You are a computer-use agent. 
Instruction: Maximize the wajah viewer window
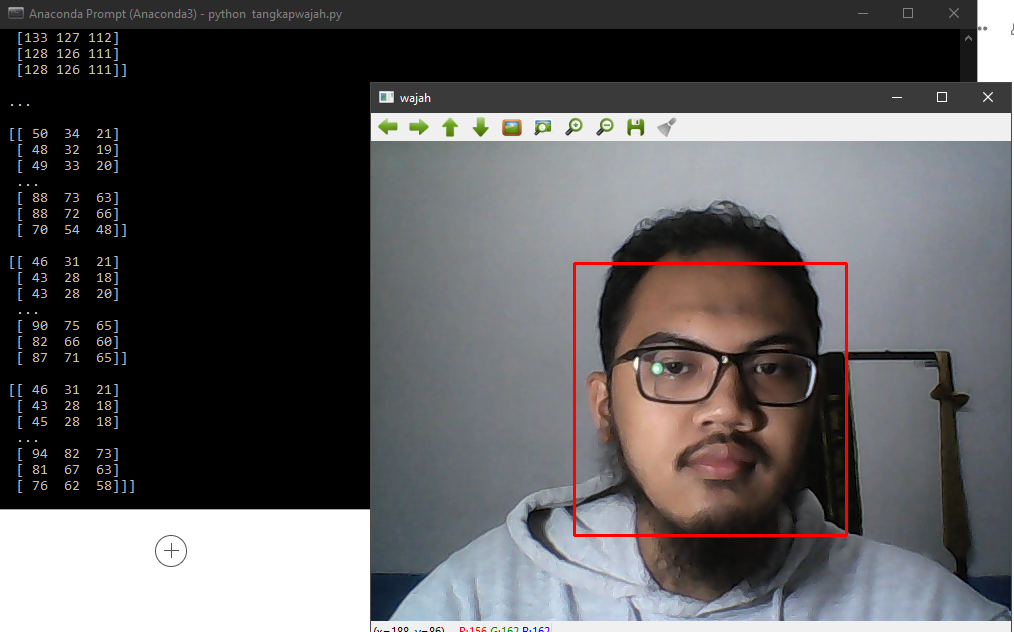click(941, 97)
